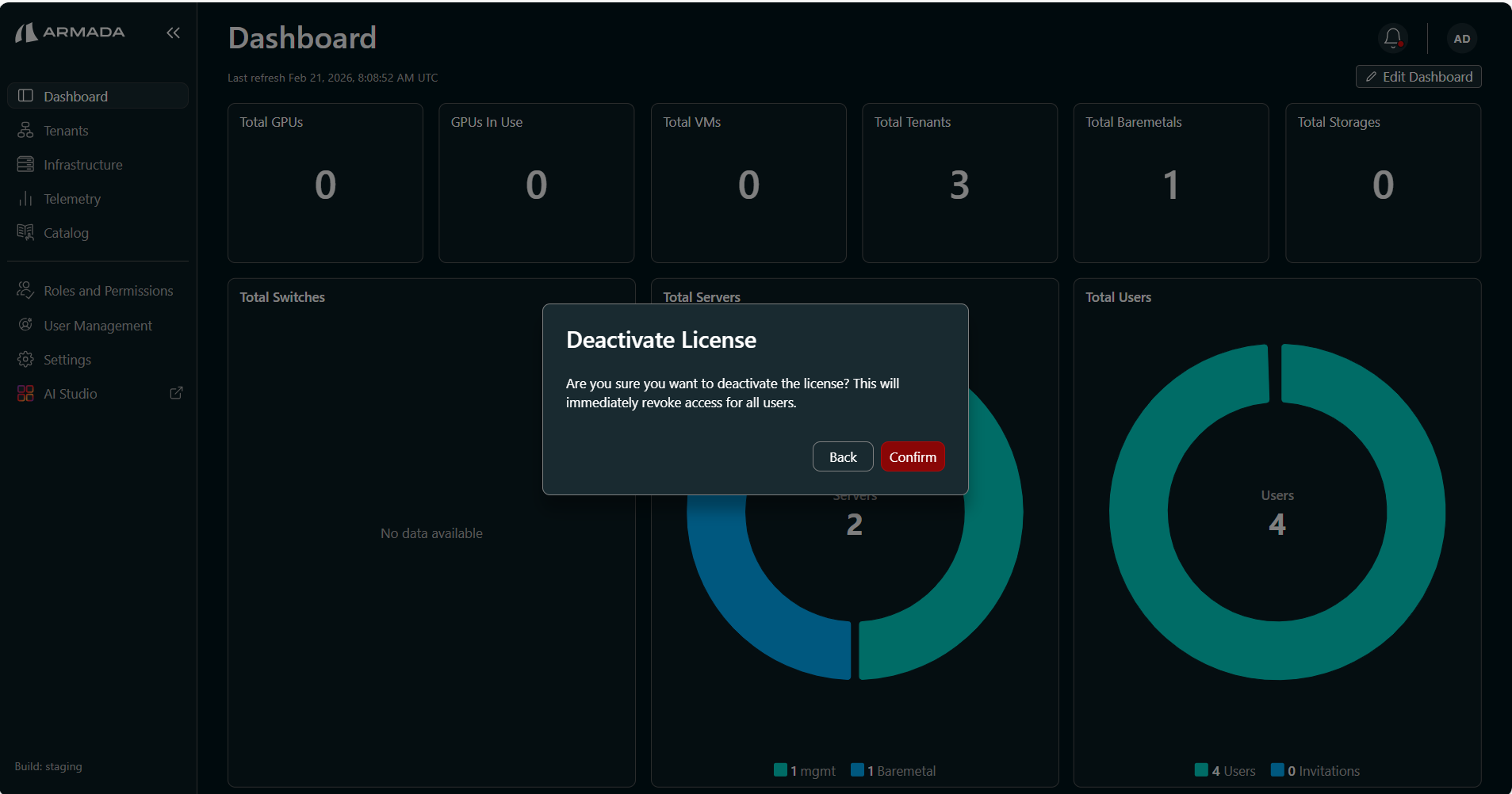Collapse the sidebar with the double chevron
Viewport: 1512px width, 794px height.
click(173, 32)
